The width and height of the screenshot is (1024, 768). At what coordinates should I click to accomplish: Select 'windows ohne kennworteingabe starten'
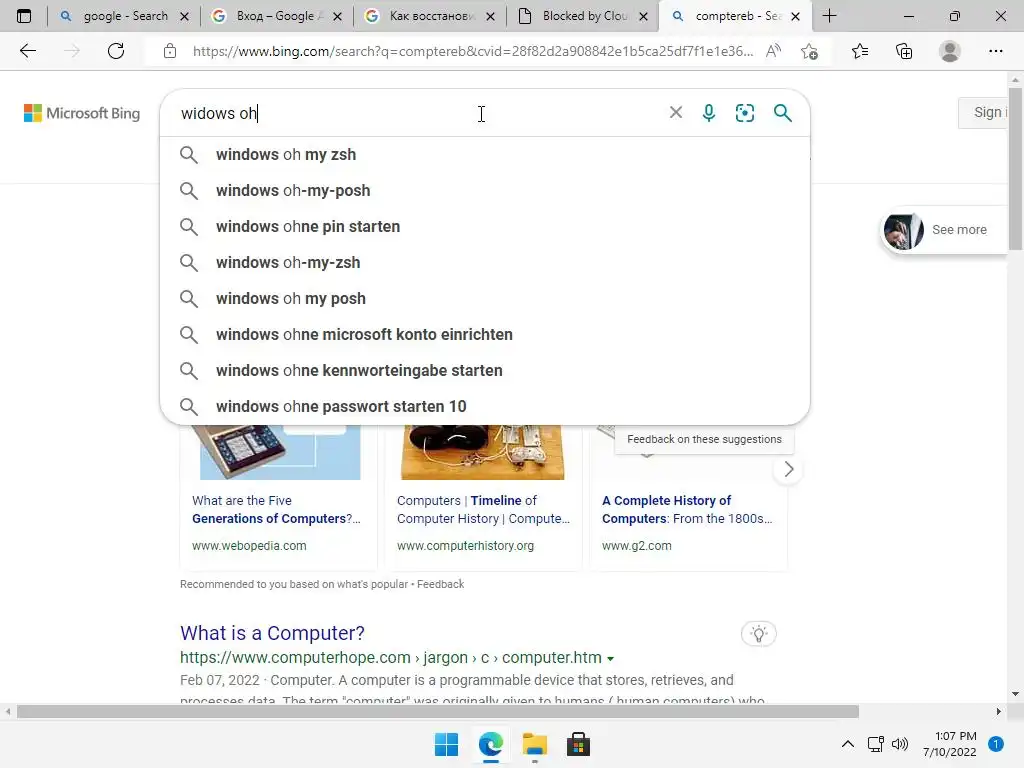pos(485,370)
